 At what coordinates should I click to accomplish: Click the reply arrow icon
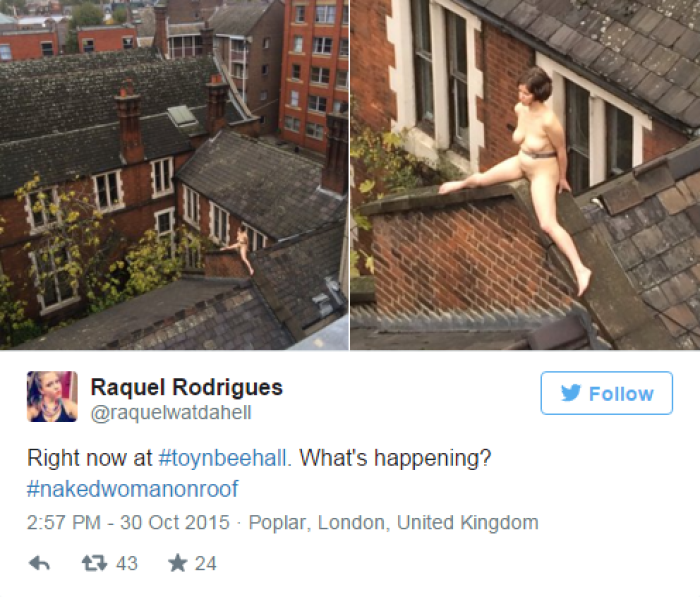tap(39, 564)
